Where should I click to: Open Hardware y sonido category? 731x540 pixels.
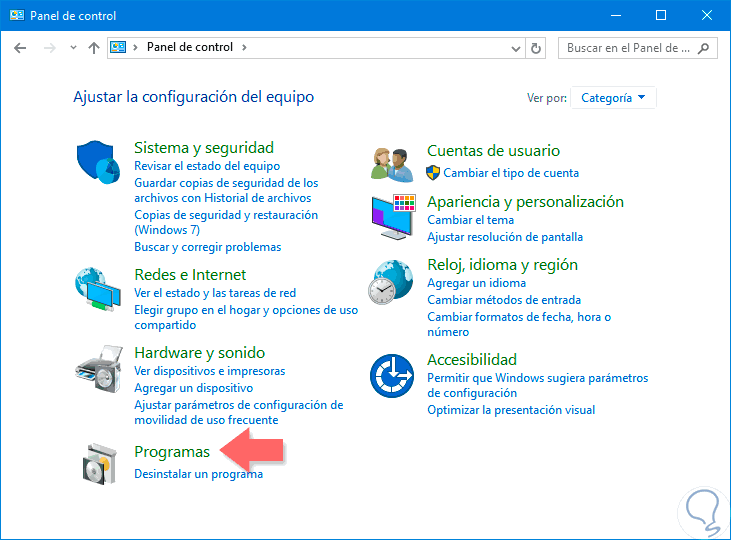[200, 353]
